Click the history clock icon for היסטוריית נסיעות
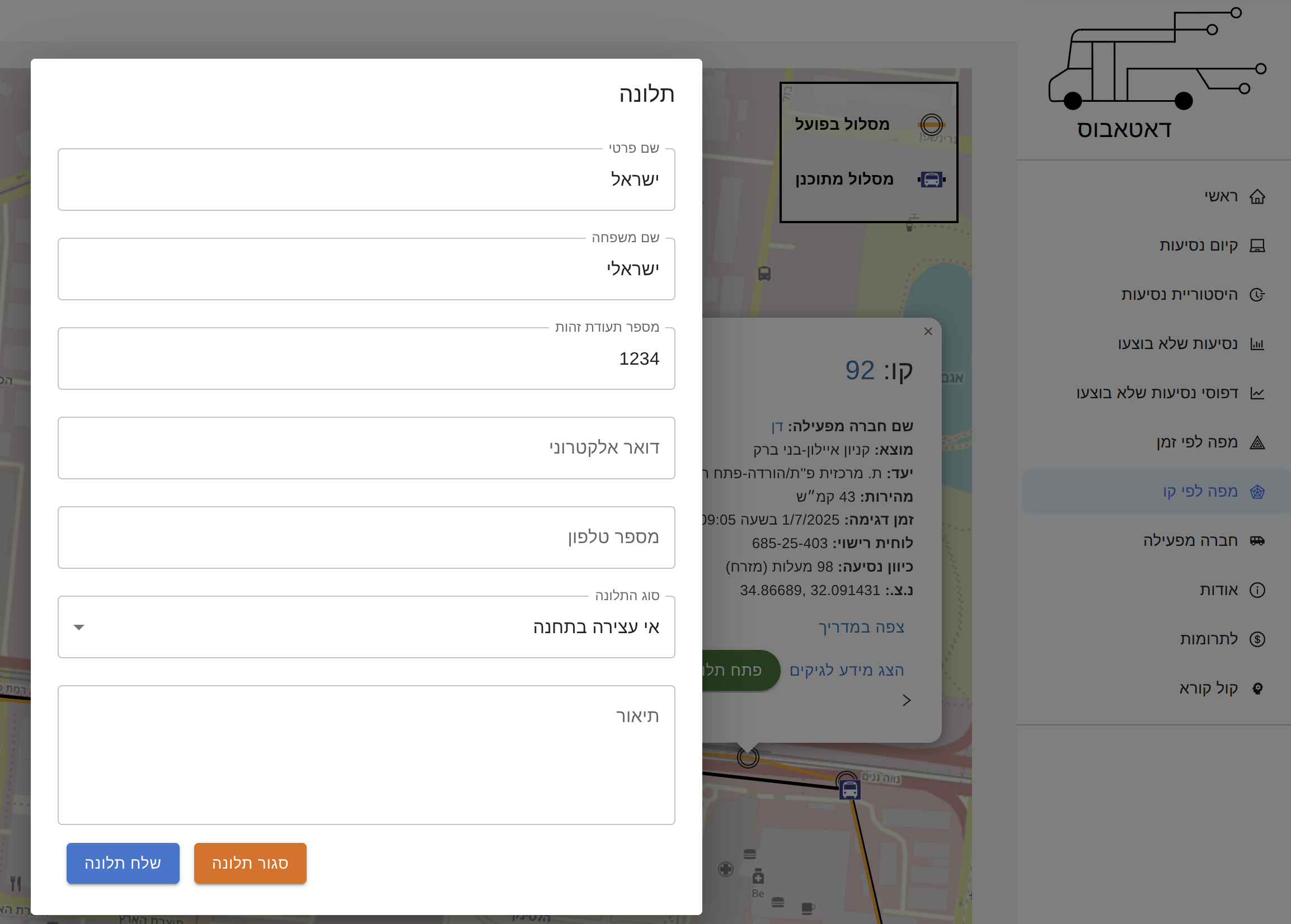 click(x=1257, y=295)
